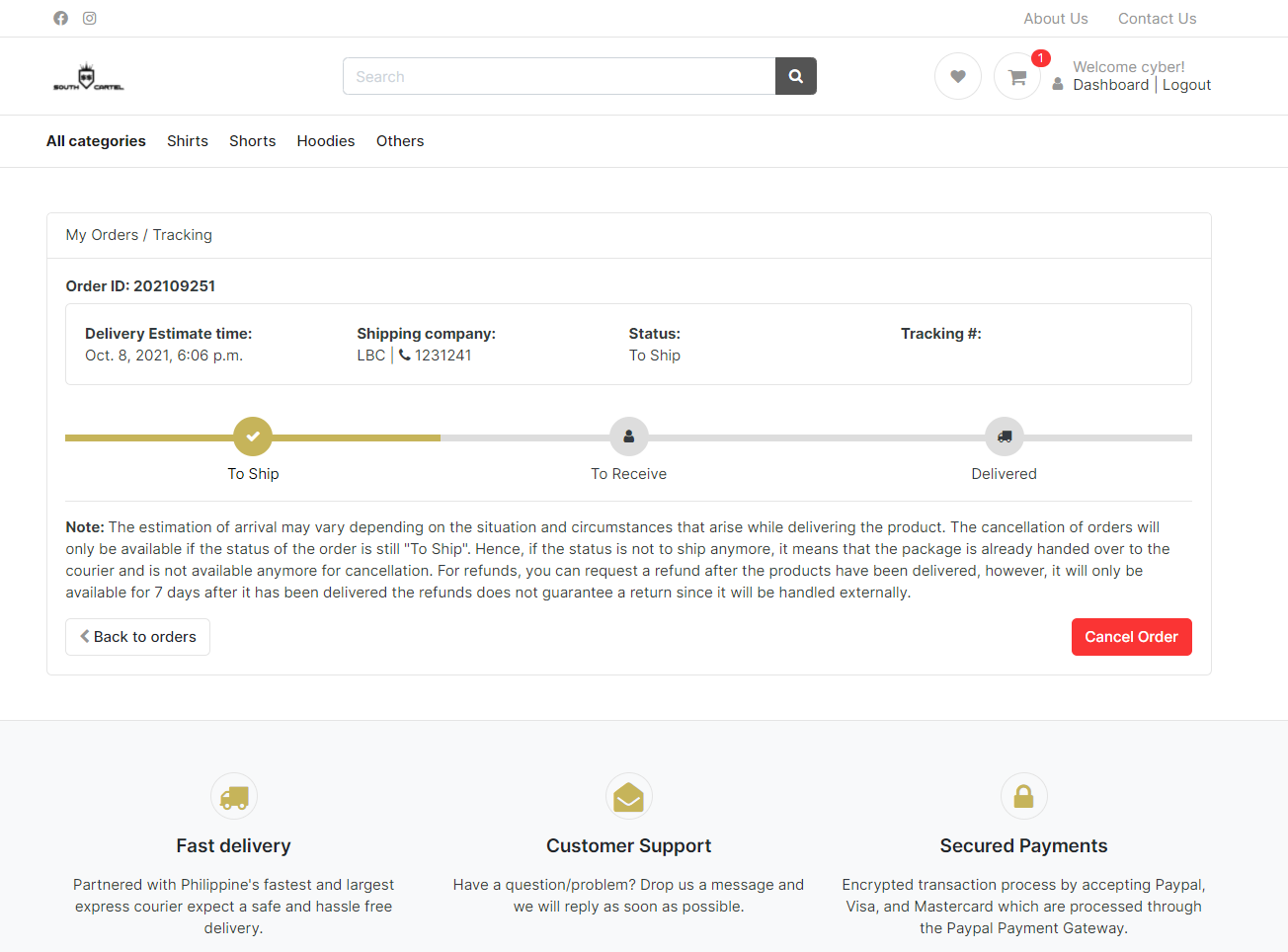Open the Facebook social icon
Image resolution: width=1288 pixels, height=952 pixels.
[60, 18]
